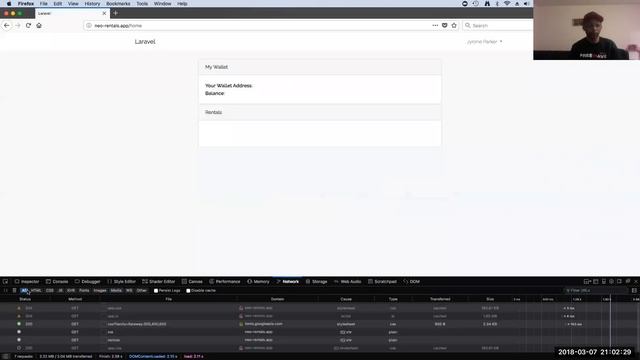Open the Apple menu

click(x=9, y=4)
